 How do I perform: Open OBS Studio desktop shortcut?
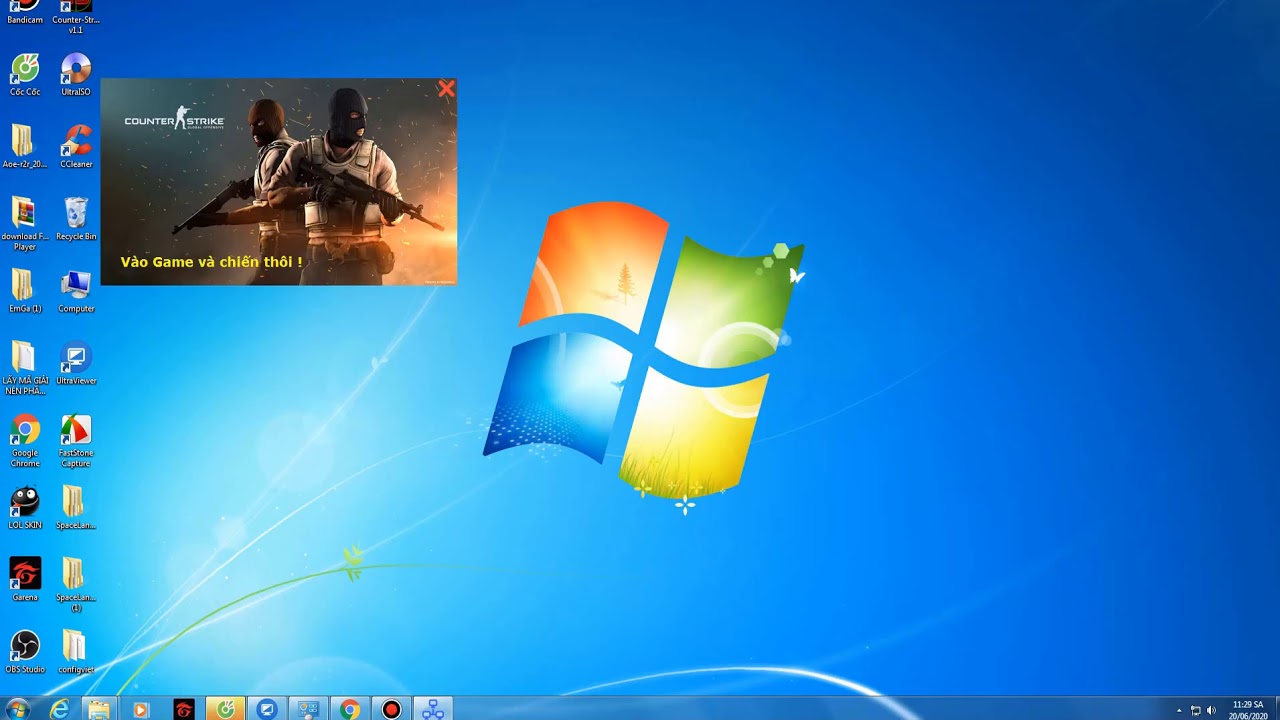(25, 648)
